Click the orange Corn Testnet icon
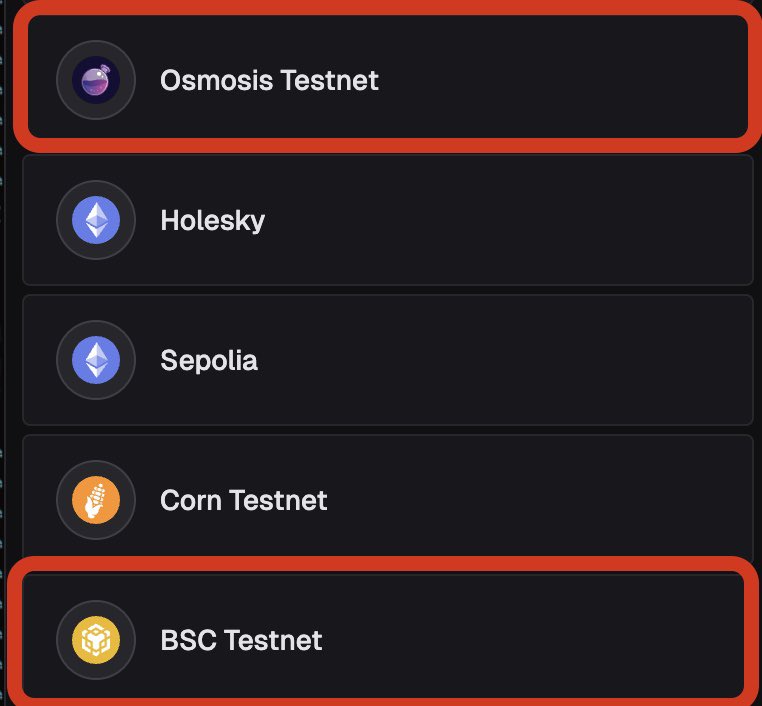 click(96, 500)
